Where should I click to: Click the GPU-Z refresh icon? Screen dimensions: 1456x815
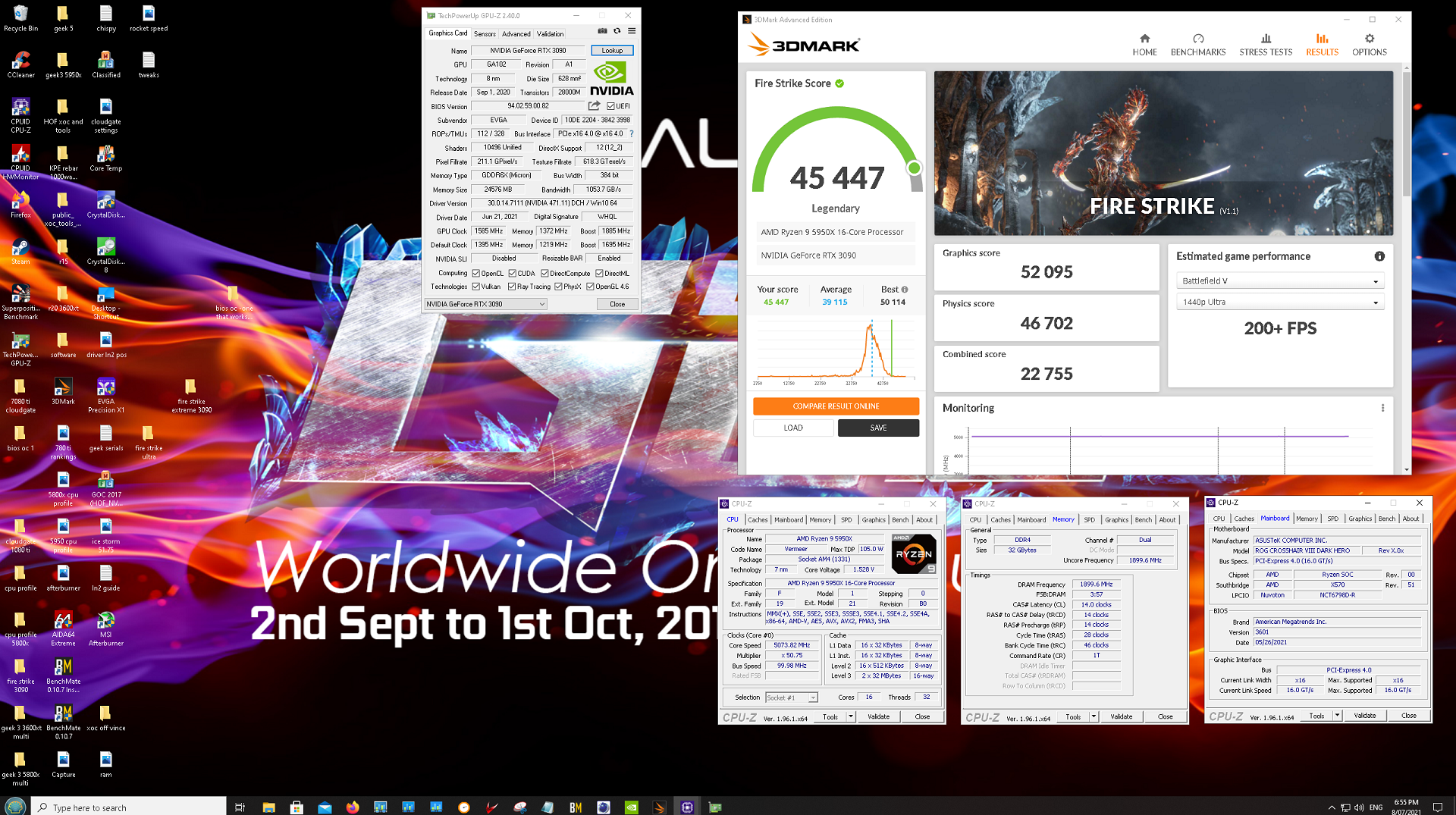click(617, 31)
